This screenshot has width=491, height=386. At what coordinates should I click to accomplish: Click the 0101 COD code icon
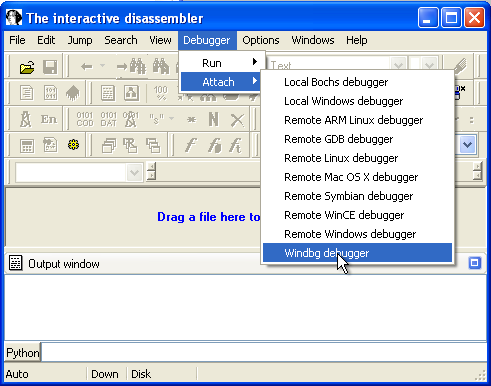tap(85, 119)
